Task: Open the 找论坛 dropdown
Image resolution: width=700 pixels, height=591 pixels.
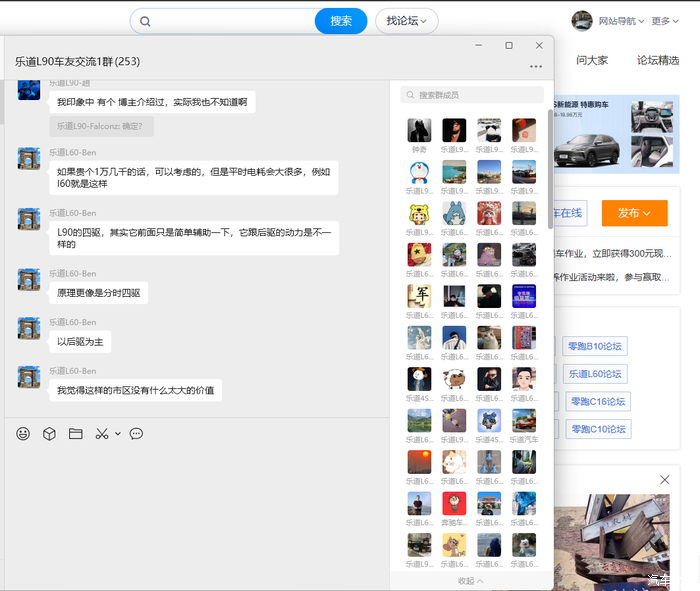Action: (407, 21)
